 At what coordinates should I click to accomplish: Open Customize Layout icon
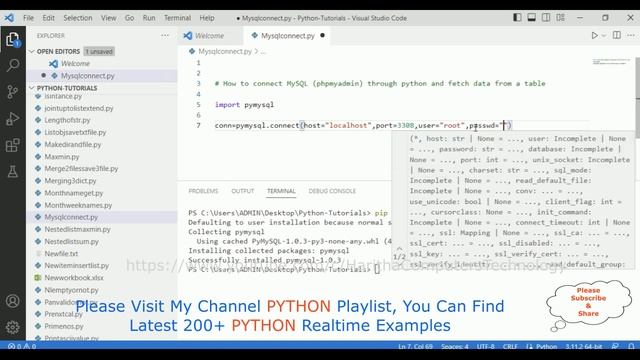[560, 18]
